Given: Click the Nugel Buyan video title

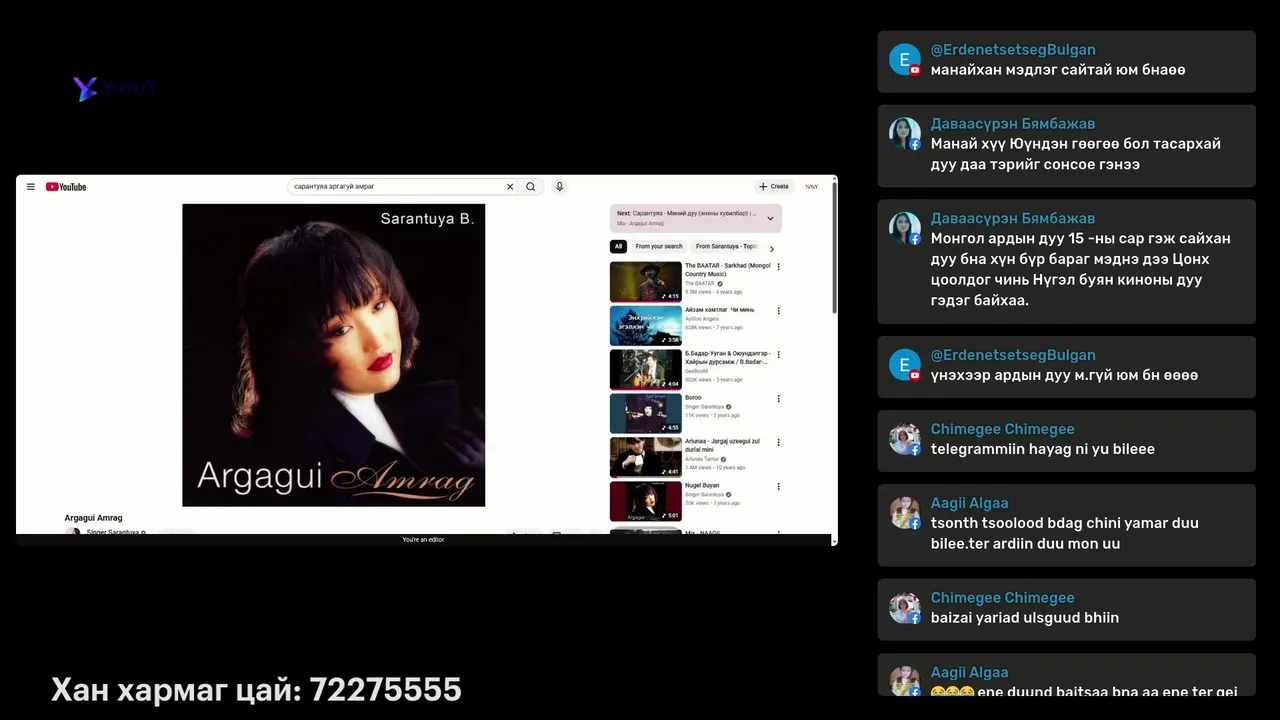Looking at the screenshot, I should click(x=702, y=486).
